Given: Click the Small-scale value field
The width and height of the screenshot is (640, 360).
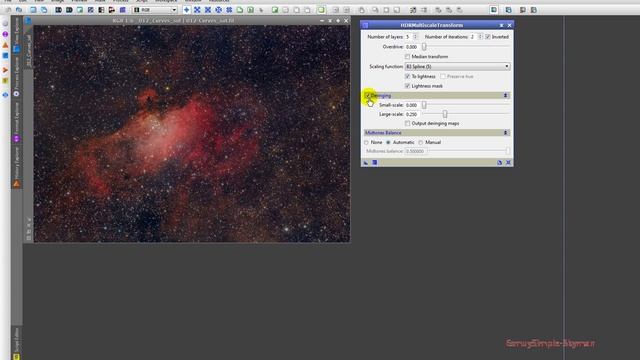Looking at the screenshot, I should tap(412, 105).
